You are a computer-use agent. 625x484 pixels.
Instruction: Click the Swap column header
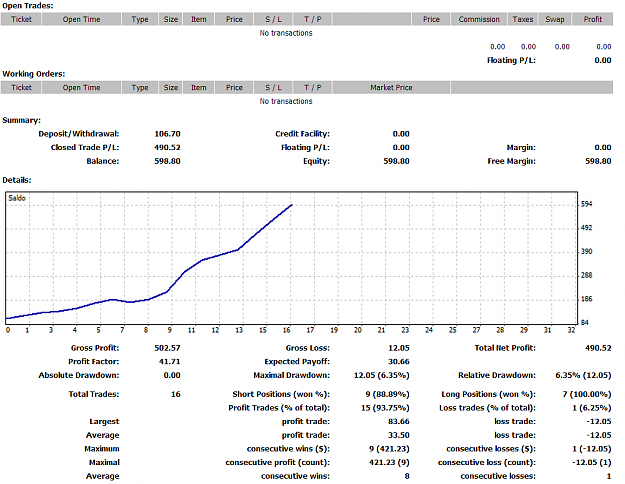pos(555,19)
